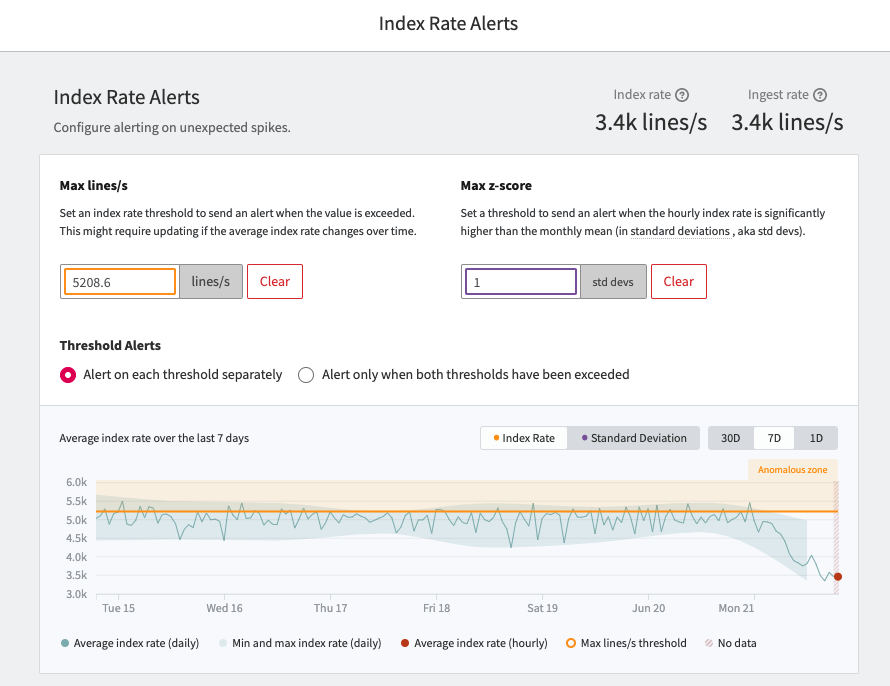The height and width of the screenshot is (686, 890).
Task: Click the orange Max lines/s threshold line
Action: click(x=467, y=512)
